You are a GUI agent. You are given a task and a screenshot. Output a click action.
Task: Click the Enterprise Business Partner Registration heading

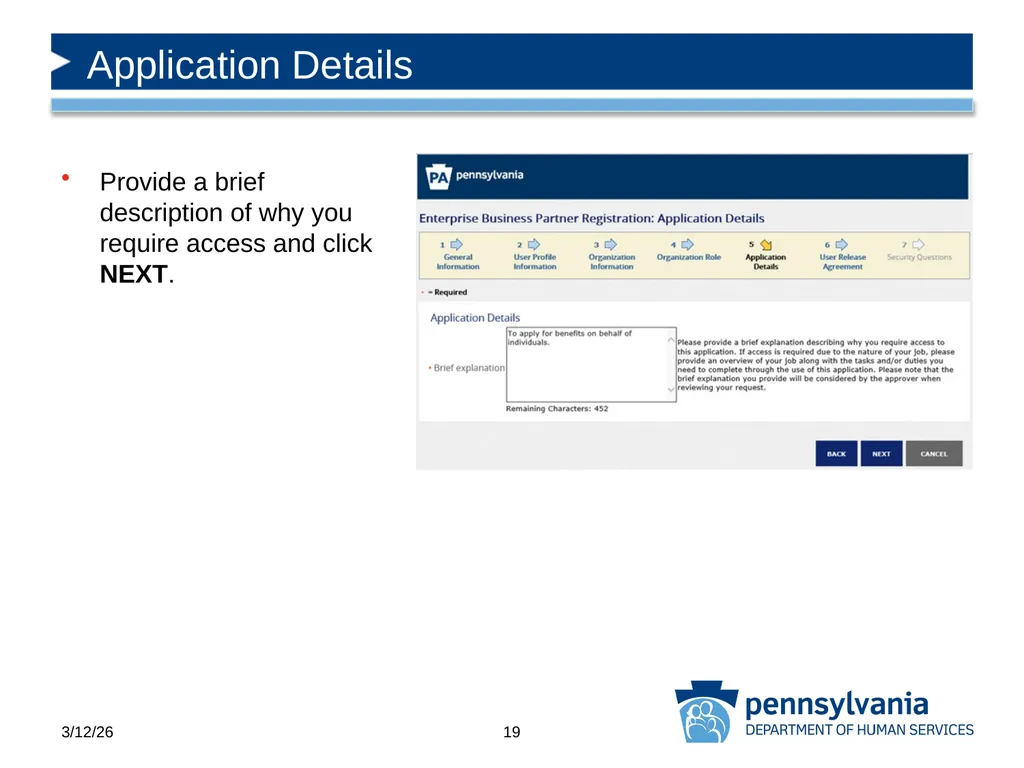point(592,218)
